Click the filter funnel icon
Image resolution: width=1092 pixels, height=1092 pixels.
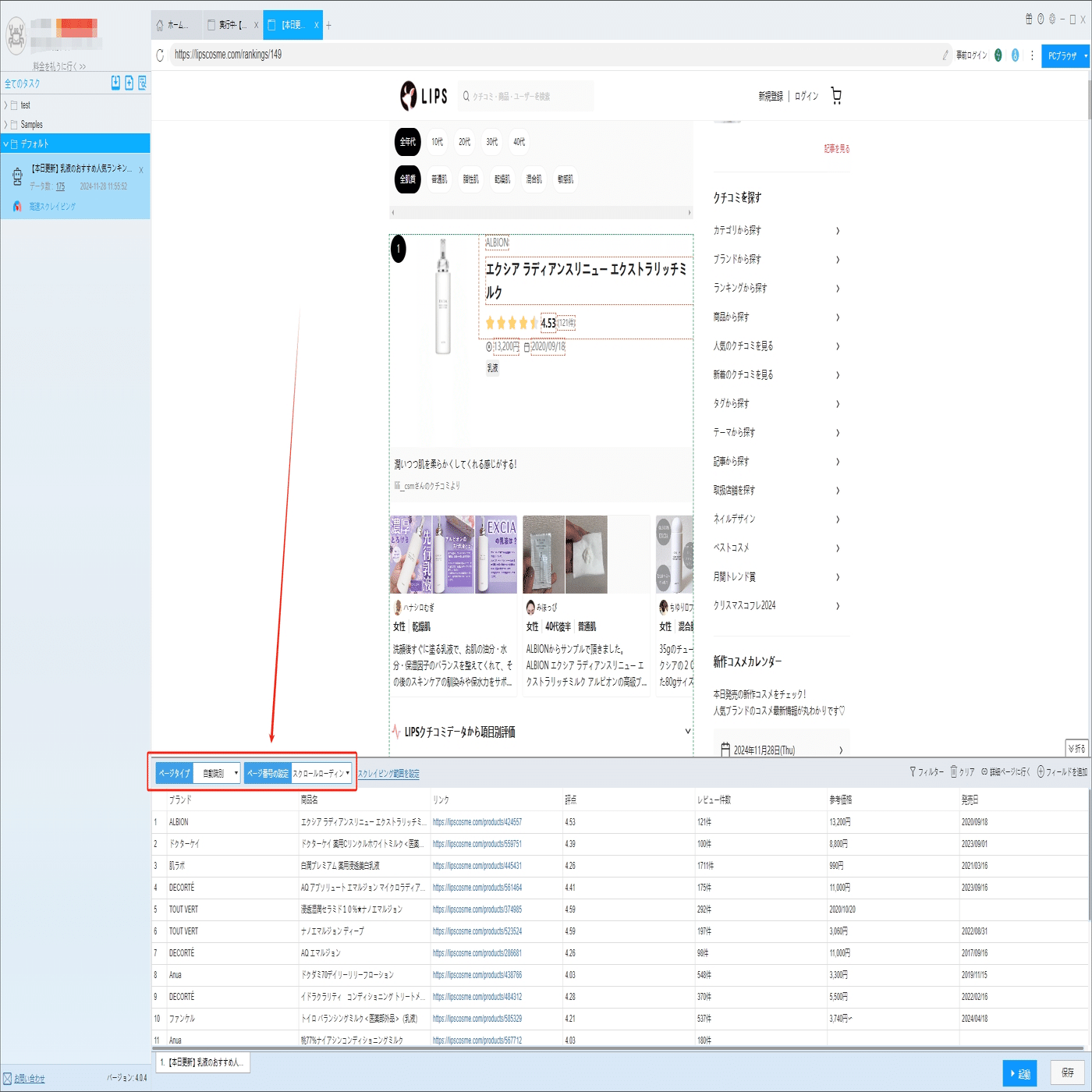coord(913,771)
